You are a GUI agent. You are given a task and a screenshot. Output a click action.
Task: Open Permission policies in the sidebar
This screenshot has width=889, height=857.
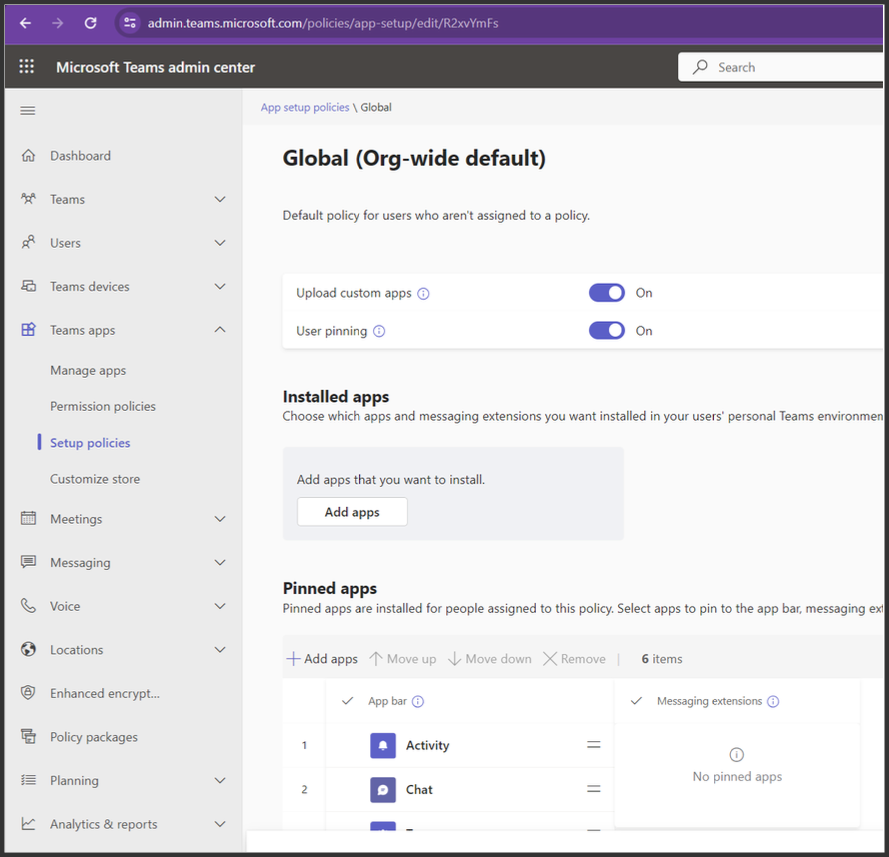(x=103, y=406)
